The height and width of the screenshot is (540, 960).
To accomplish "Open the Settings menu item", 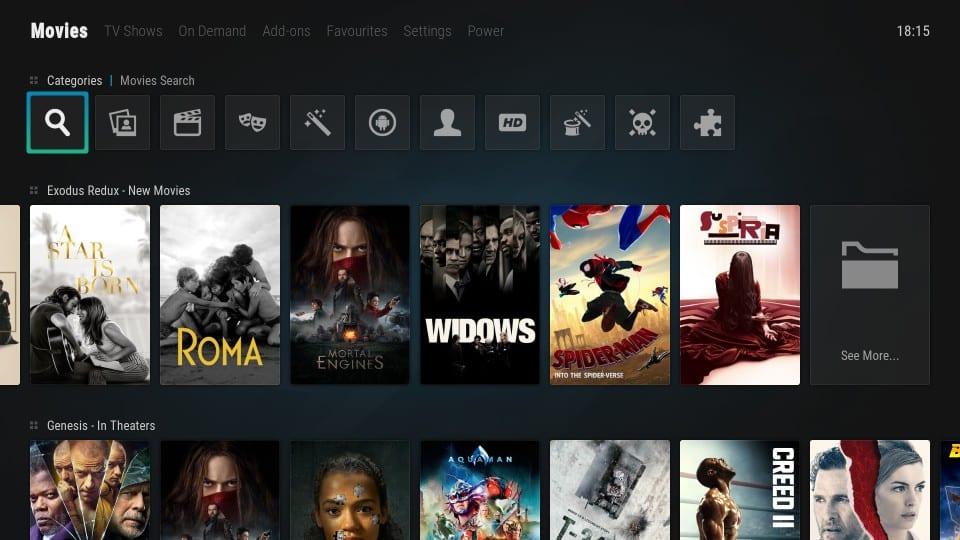I will [x=427, y=31].
